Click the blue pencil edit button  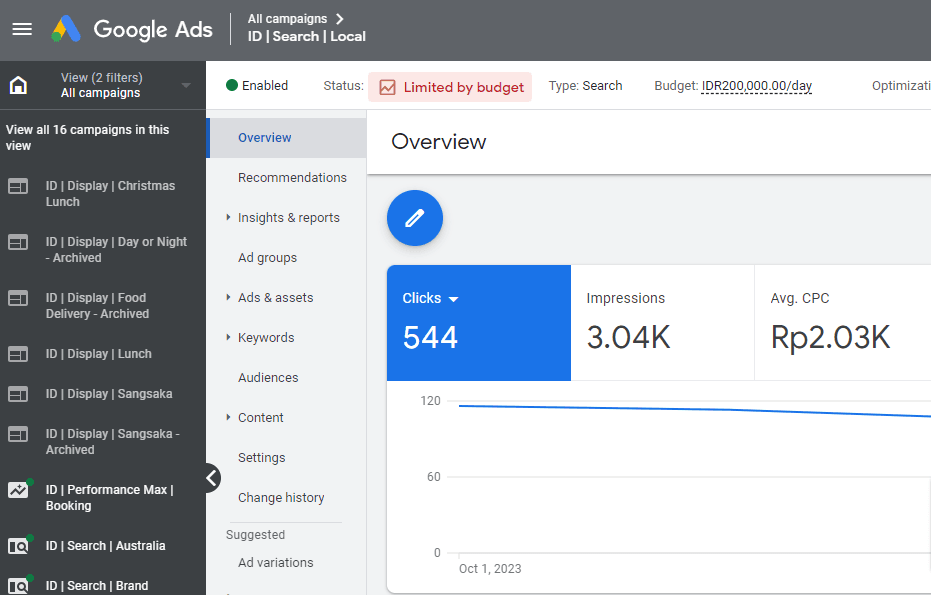(415, 218)
